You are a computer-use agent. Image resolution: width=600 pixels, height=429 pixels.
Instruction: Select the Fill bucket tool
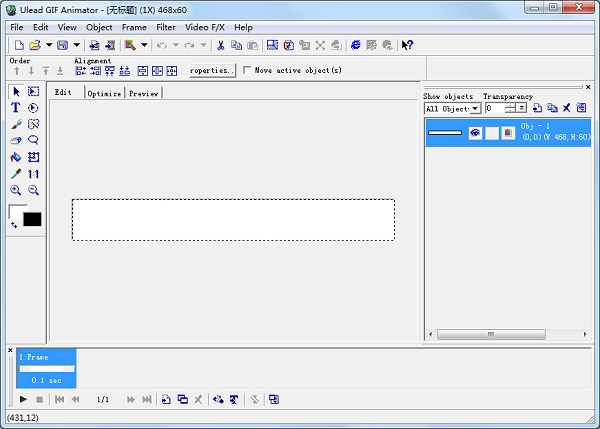16,157
